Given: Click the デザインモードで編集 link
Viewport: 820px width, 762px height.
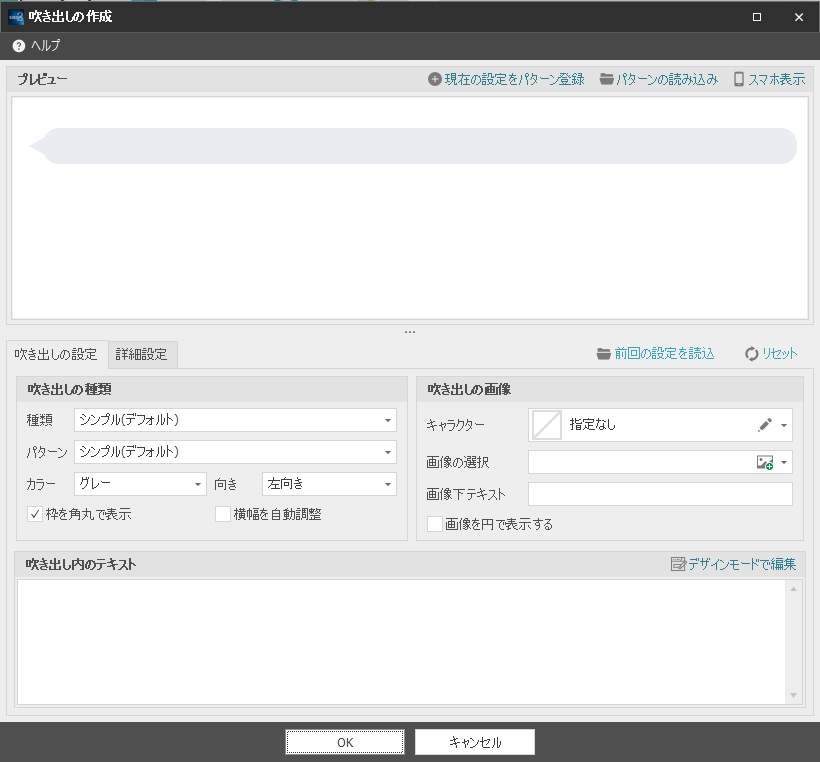Looking at the screenshot, I should (x=742, y=564).
